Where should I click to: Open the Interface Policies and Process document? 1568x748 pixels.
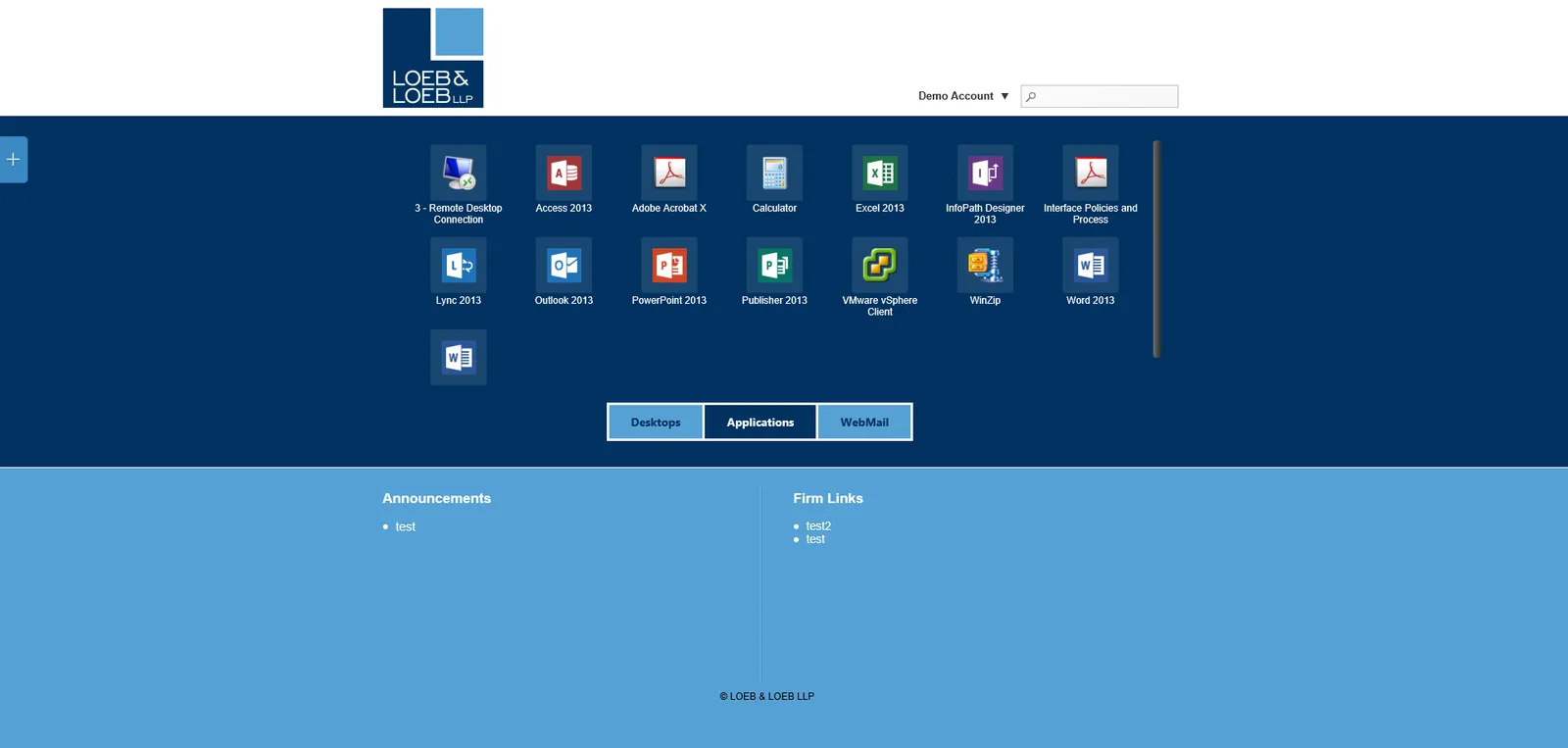pyautogui.click(x=1091, y=174)
